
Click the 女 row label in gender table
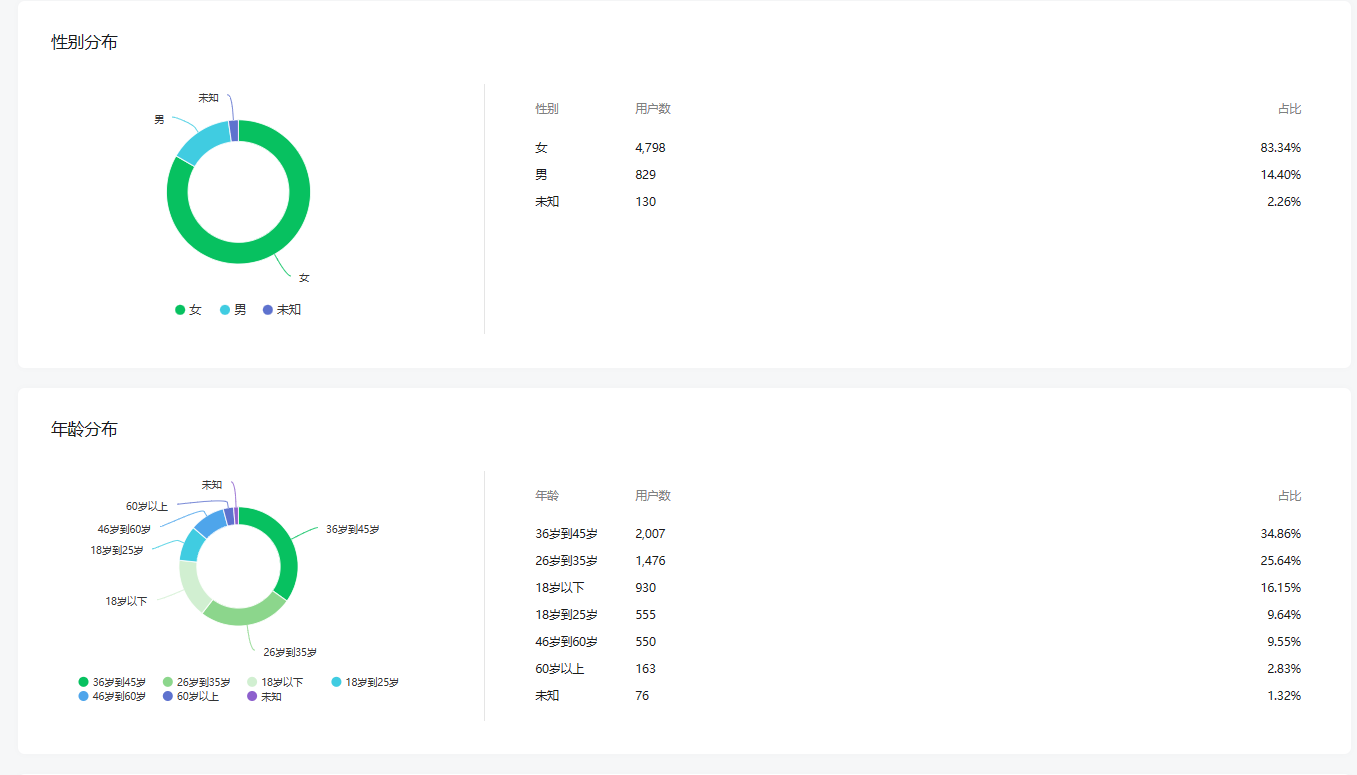click(541, 148)
